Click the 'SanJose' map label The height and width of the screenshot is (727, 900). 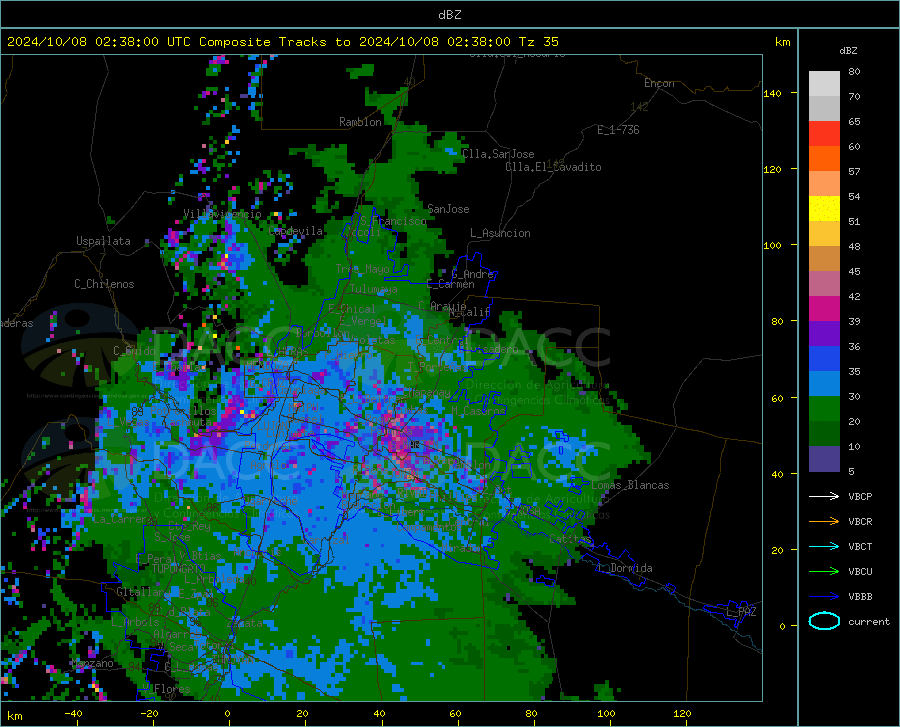[x=448, y=209]
